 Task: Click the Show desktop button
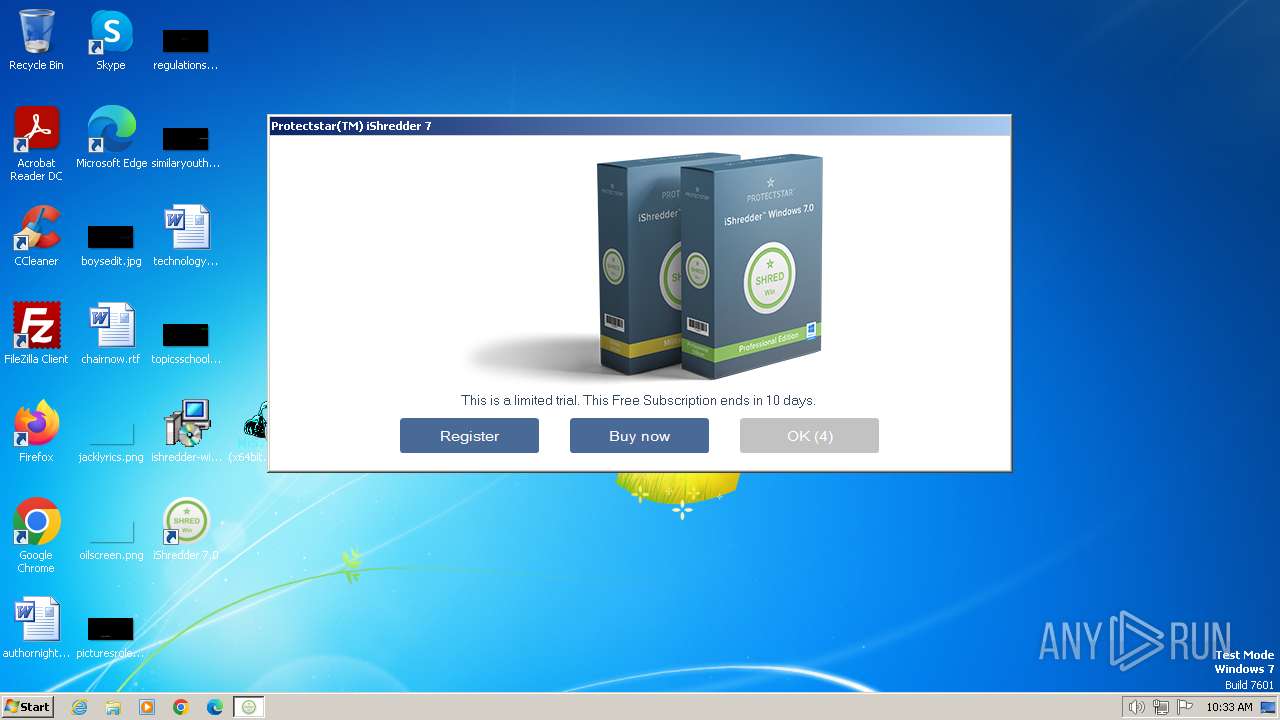pyautogui.click(x=1269, y=707)
